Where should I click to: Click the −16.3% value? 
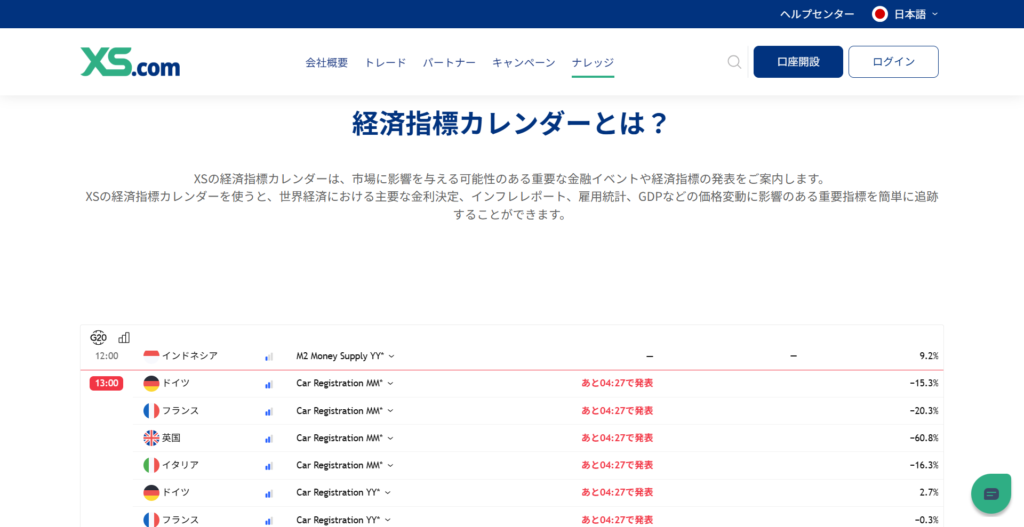(x=924, y=465)
